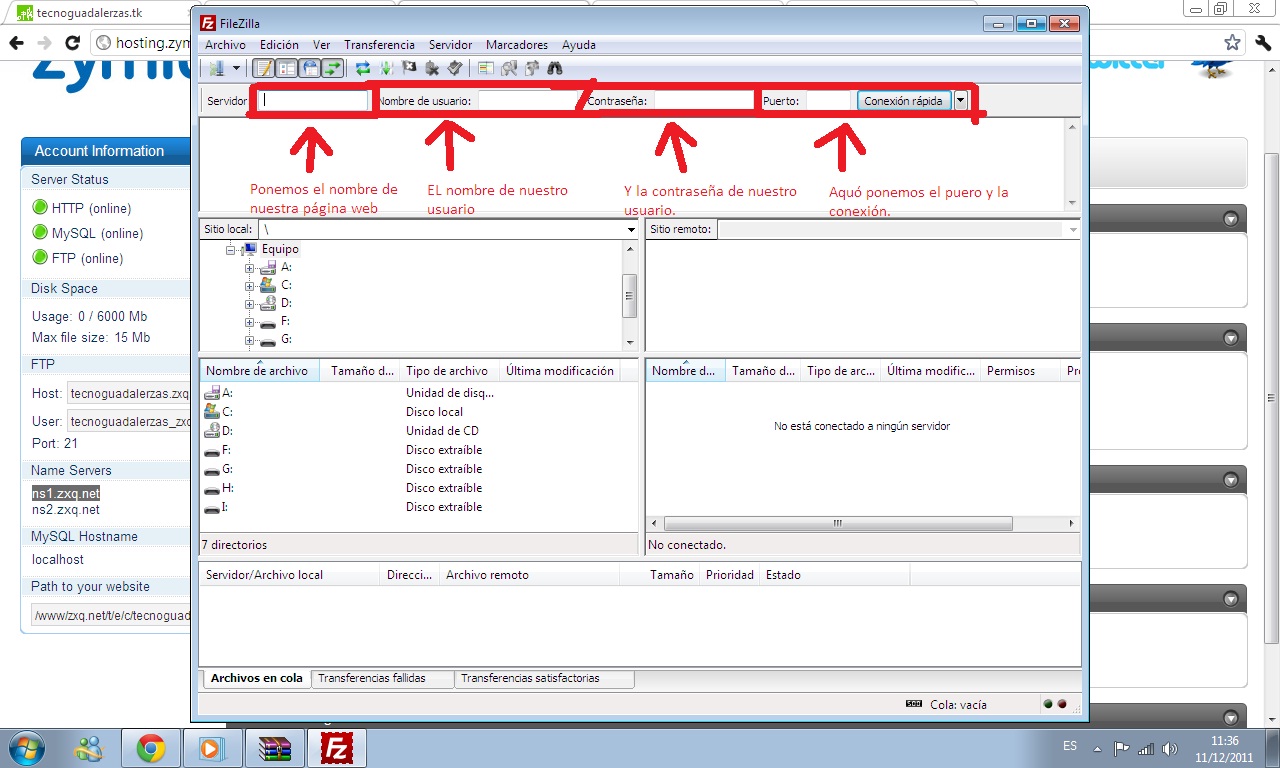Open the Transferencia menu
This screenshot has width=1280, height=768.
[379, 45]
